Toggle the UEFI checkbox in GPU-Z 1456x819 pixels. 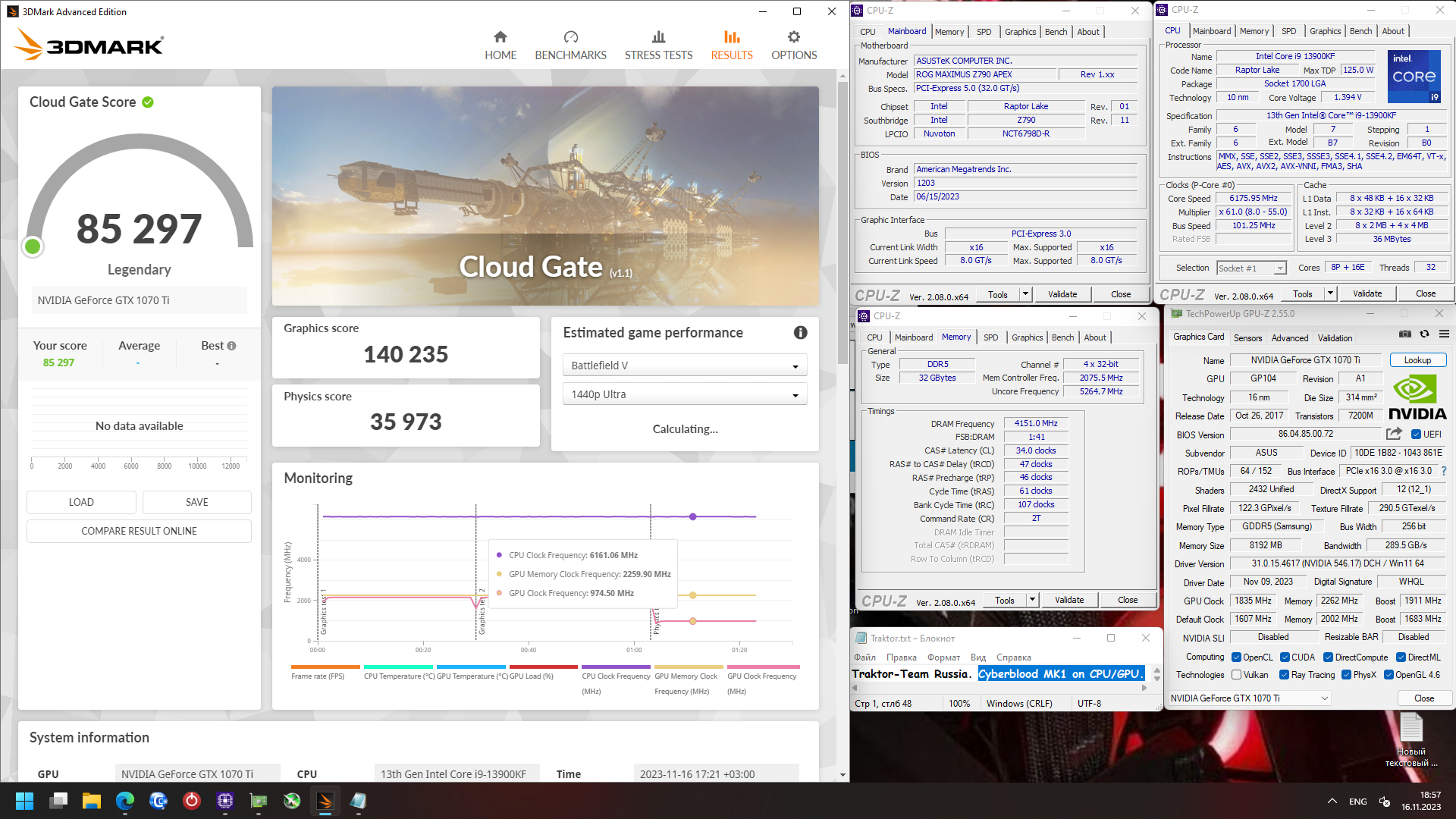pos(1416,435)
